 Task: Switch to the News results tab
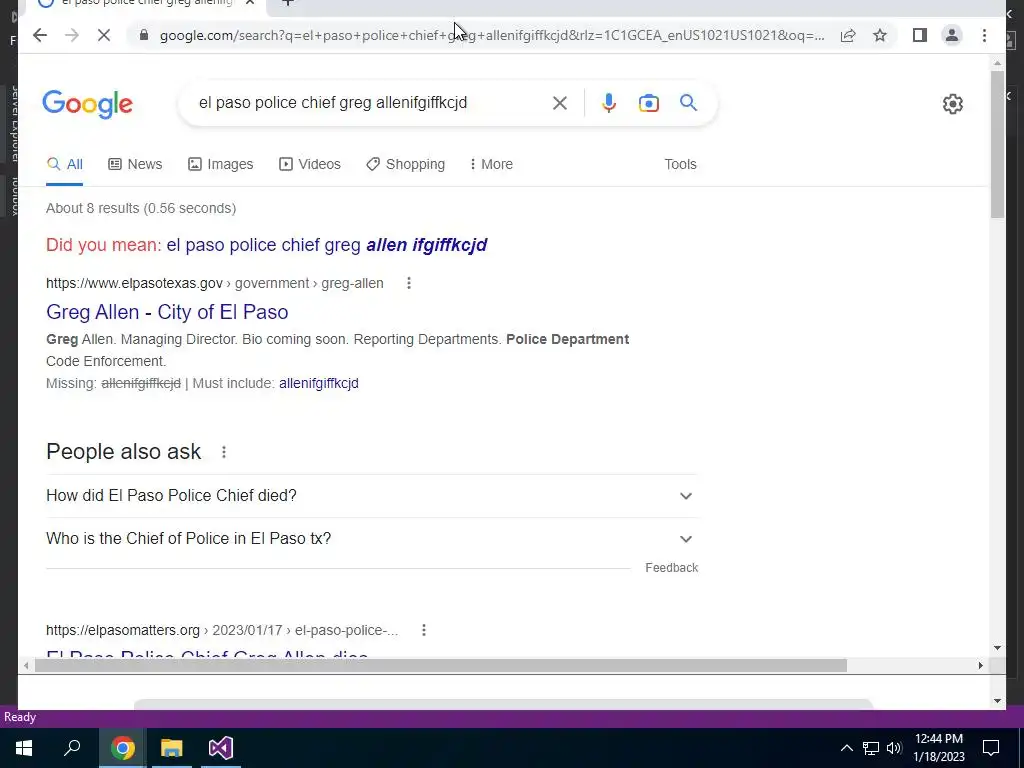[x=135, y=165]
